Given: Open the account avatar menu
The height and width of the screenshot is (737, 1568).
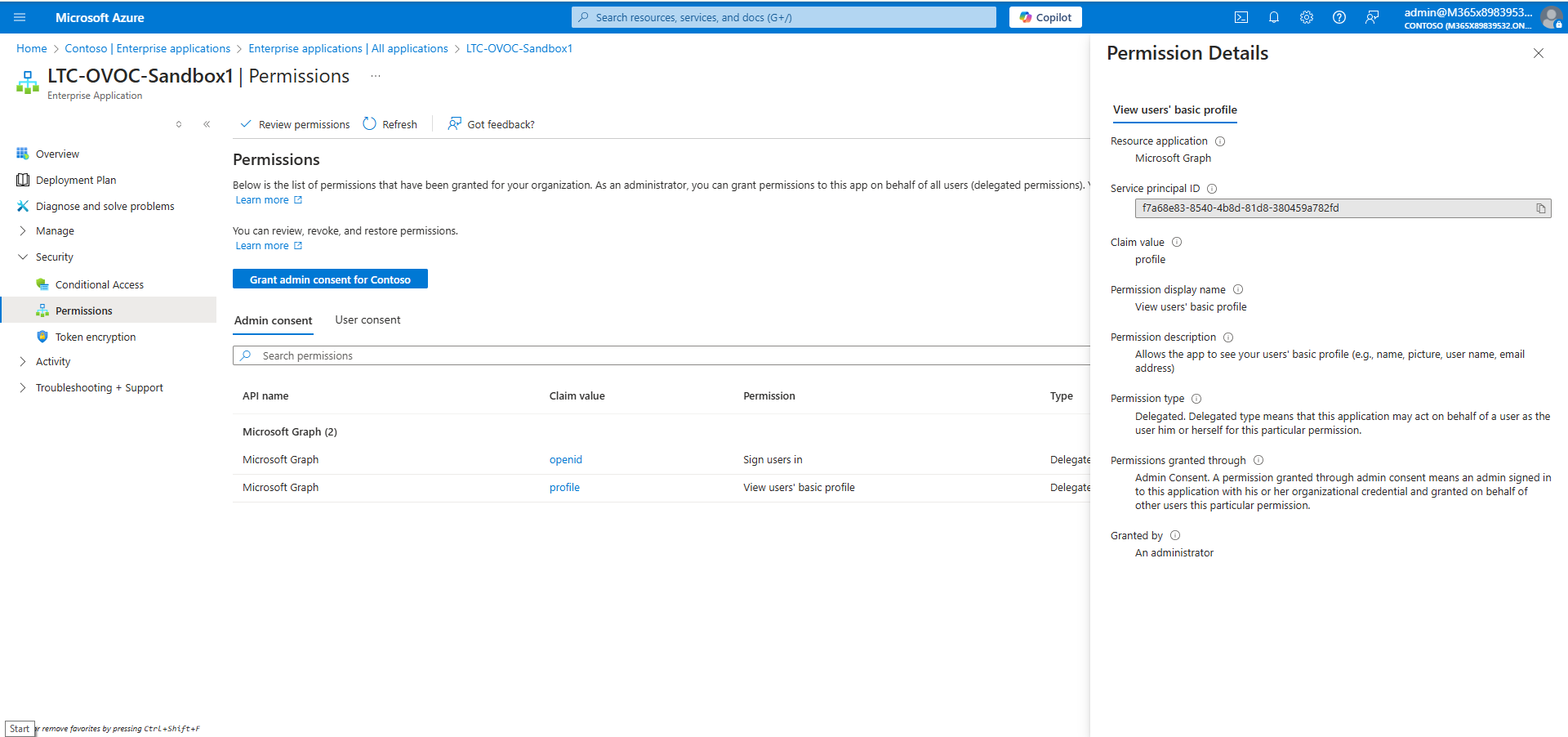Looking at the screenshot, I should pos(1551,17).
